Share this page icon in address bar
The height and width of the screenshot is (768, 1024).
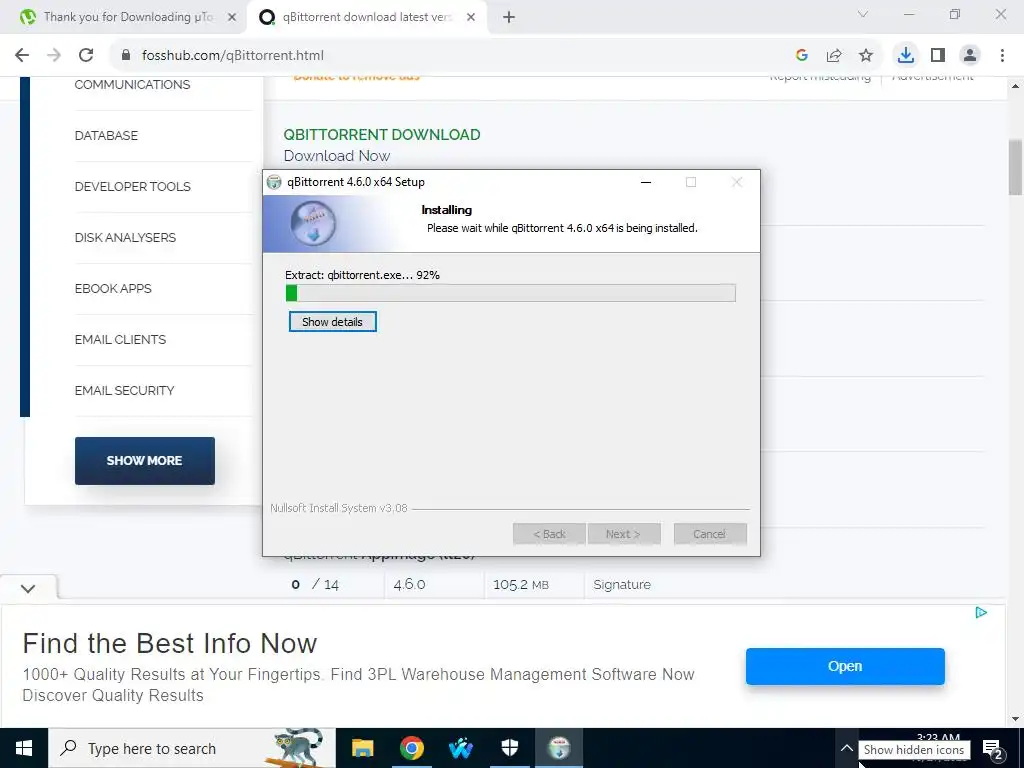tap(834, 56)
